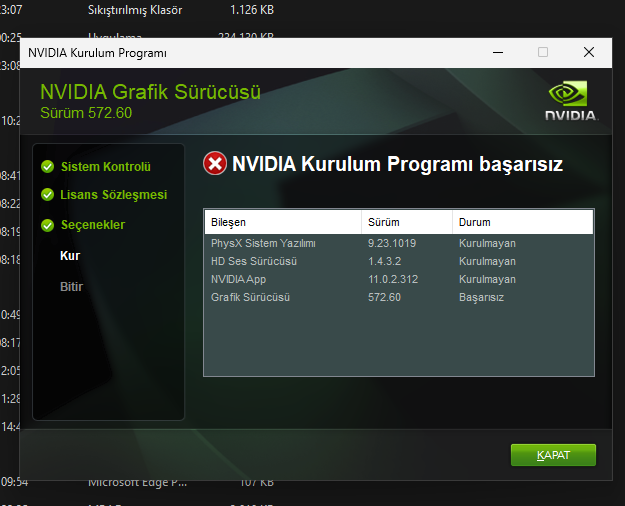Click the Durum column header
This screenshot has width=625, height=506.
(x=523, y=222)
